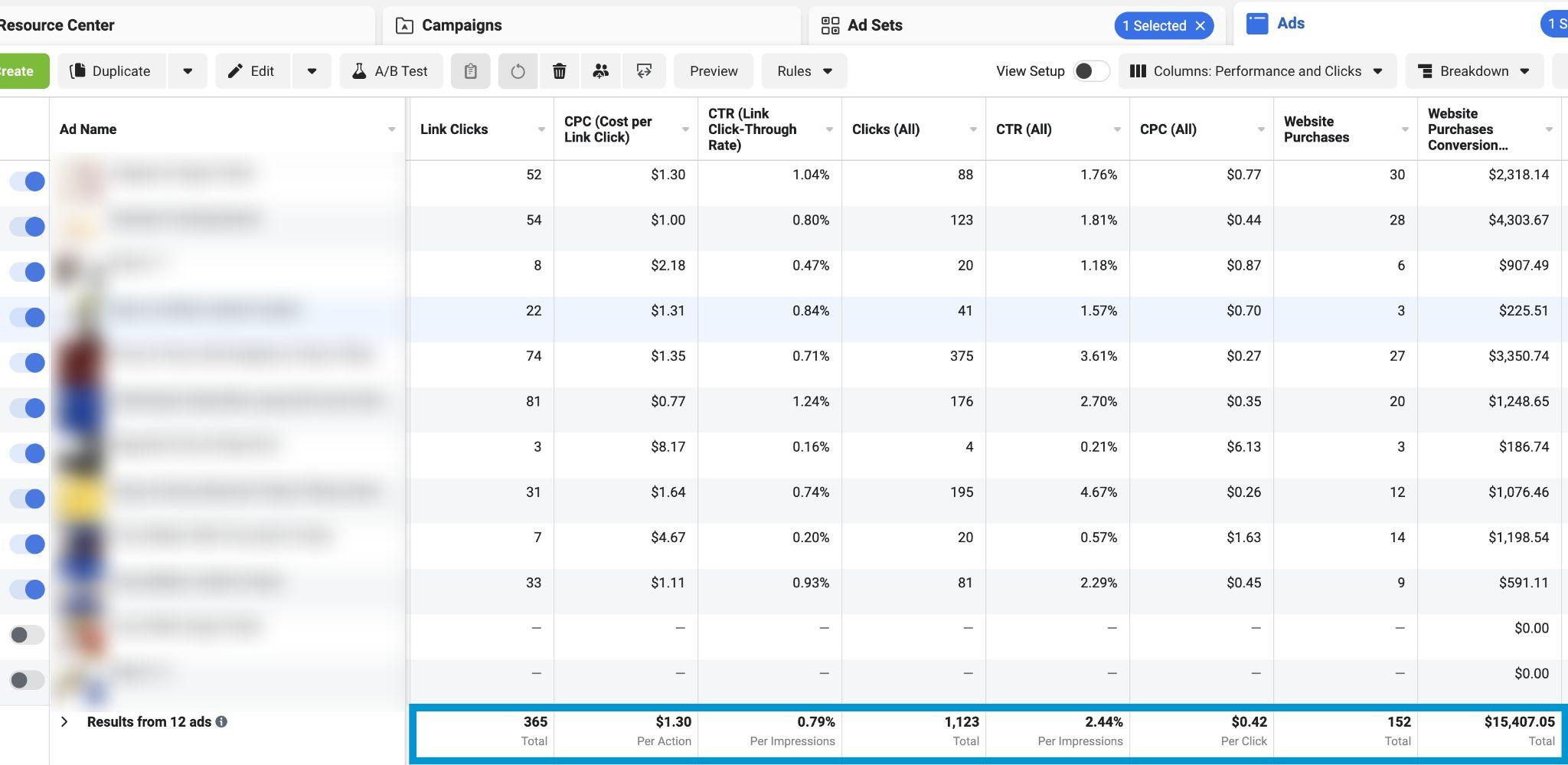Sort by the Link Clicks column header
Viewport: 1568px width, 765px height.
tap(454, 129)
